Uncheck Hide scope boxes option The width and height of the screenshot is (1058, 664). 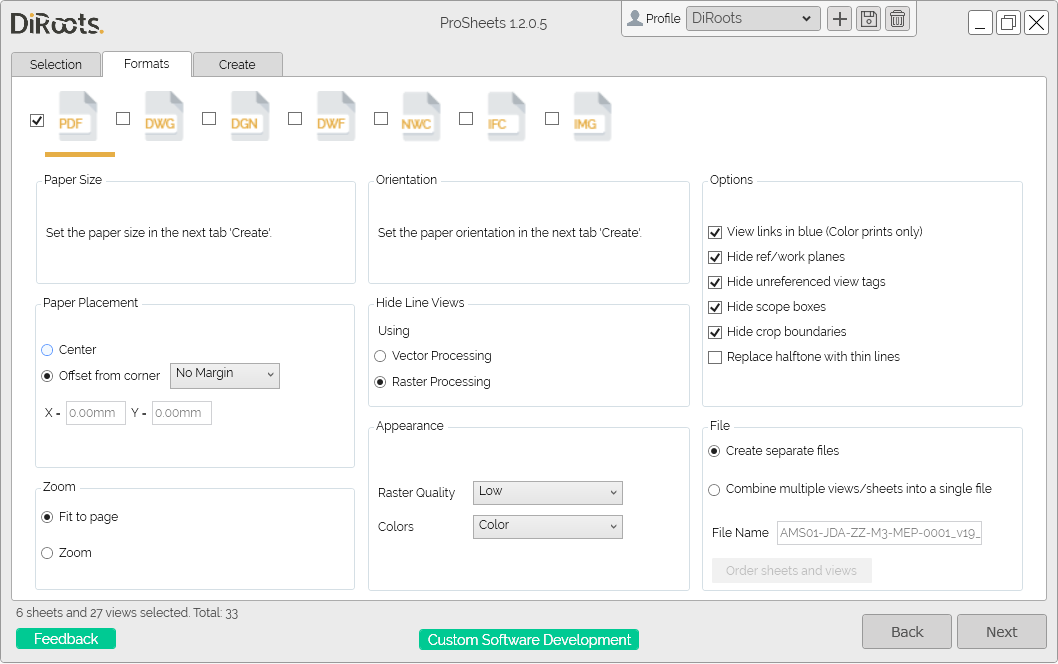coord(715,307)
